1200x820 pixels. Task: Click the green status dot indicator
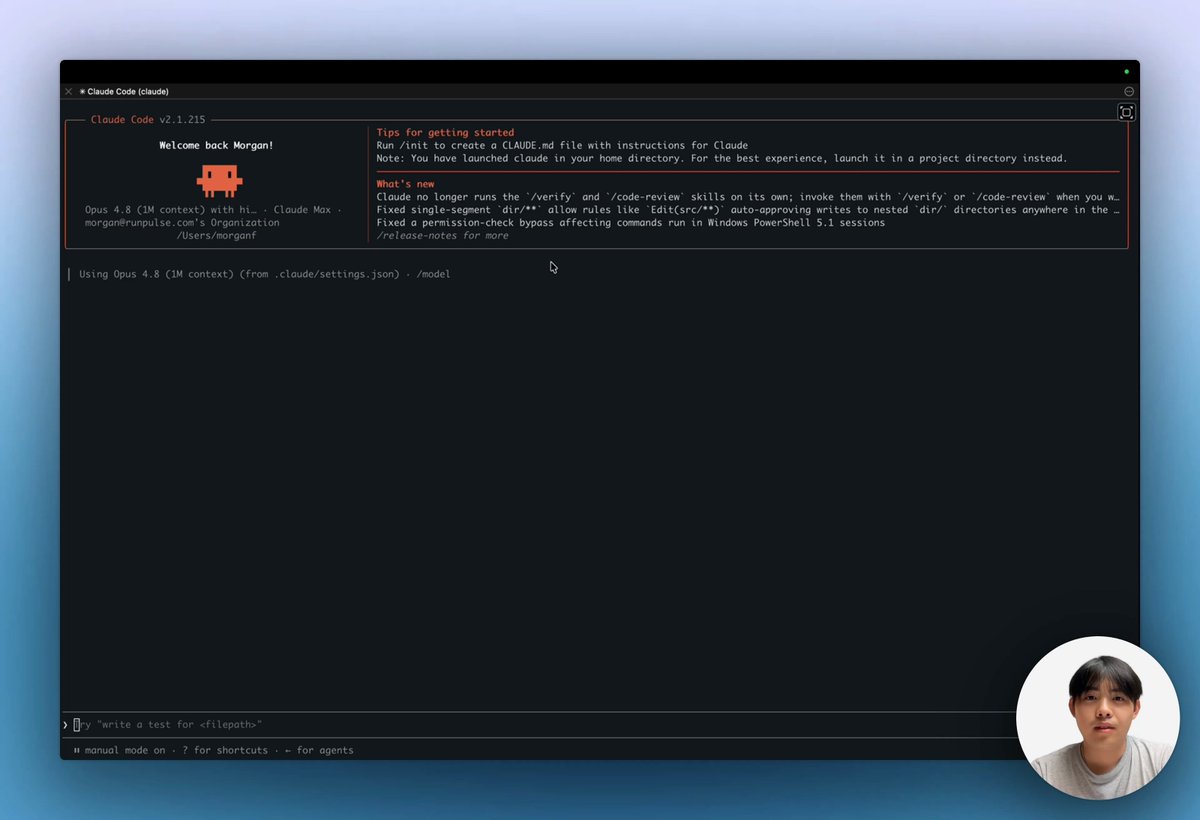coord(1126,72)
